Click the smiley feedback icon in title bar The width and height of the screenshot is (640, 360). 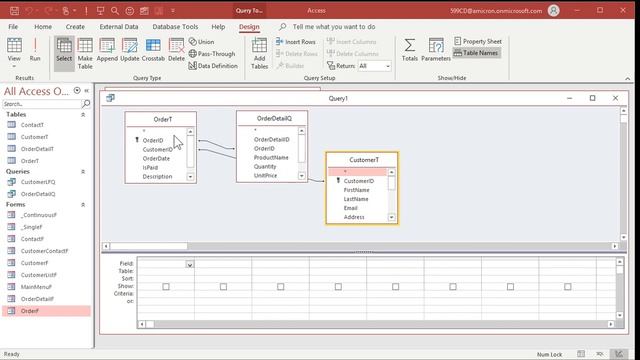tap(129, 11)
